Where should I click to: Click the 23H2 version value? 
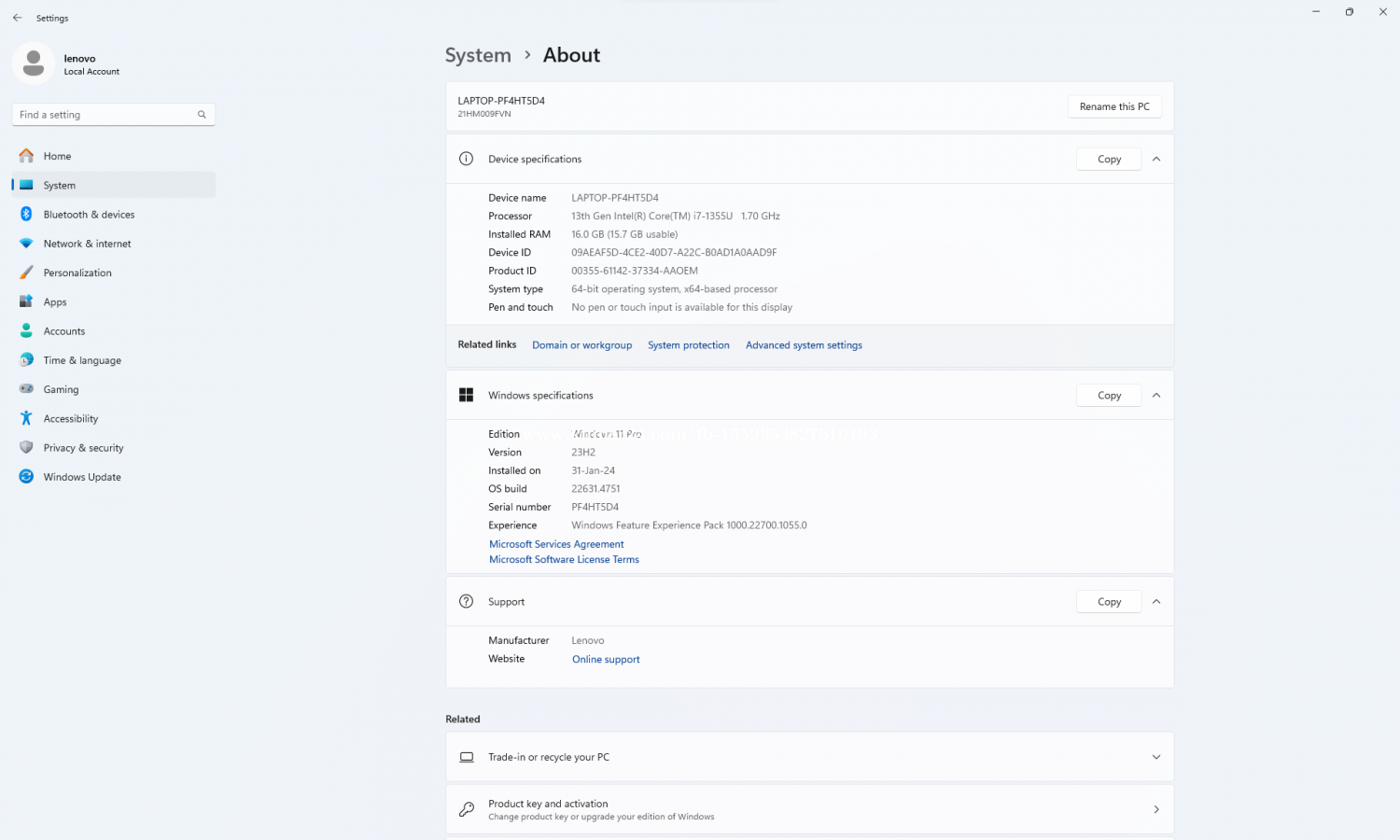[x=583, y=452]
